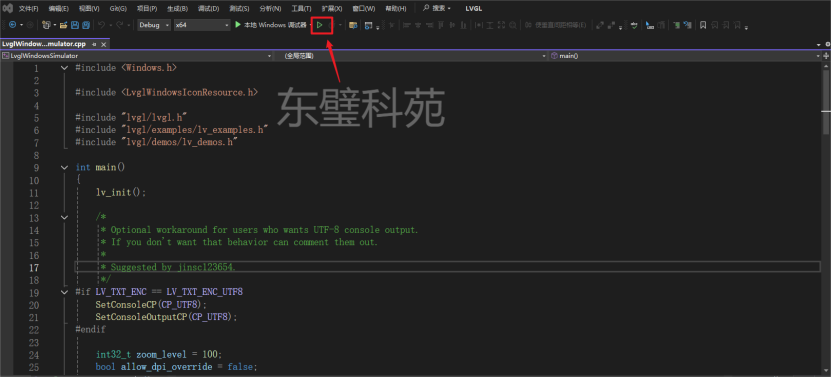This screenshot has width=831, height=377.
Task: Collapse the include block at line 1
Action: point(64,68)
